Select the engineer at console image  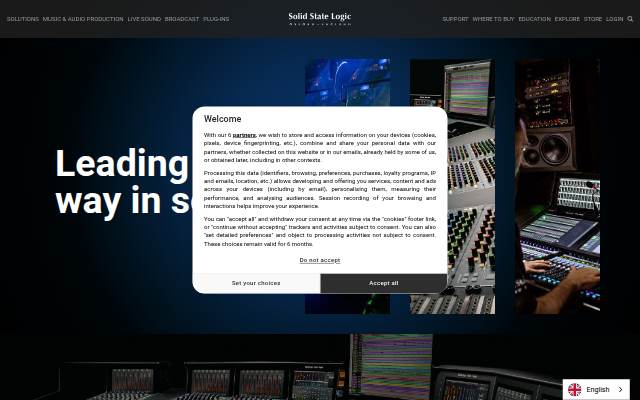click(558, 187)
